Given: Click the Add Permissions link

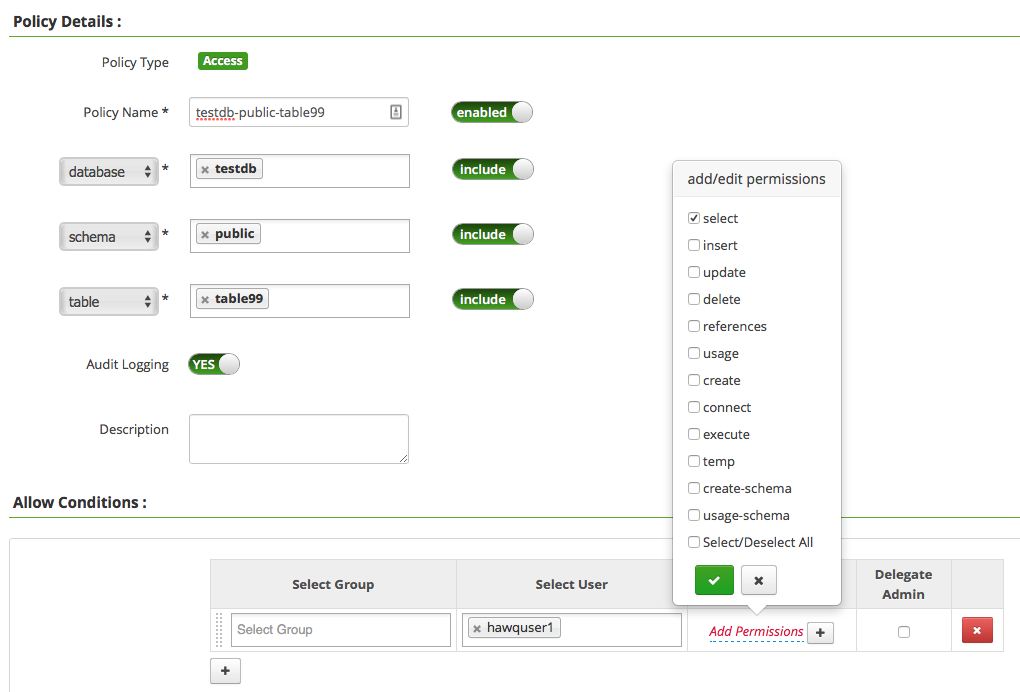Looking at the screenshot, I should [756, 632].
